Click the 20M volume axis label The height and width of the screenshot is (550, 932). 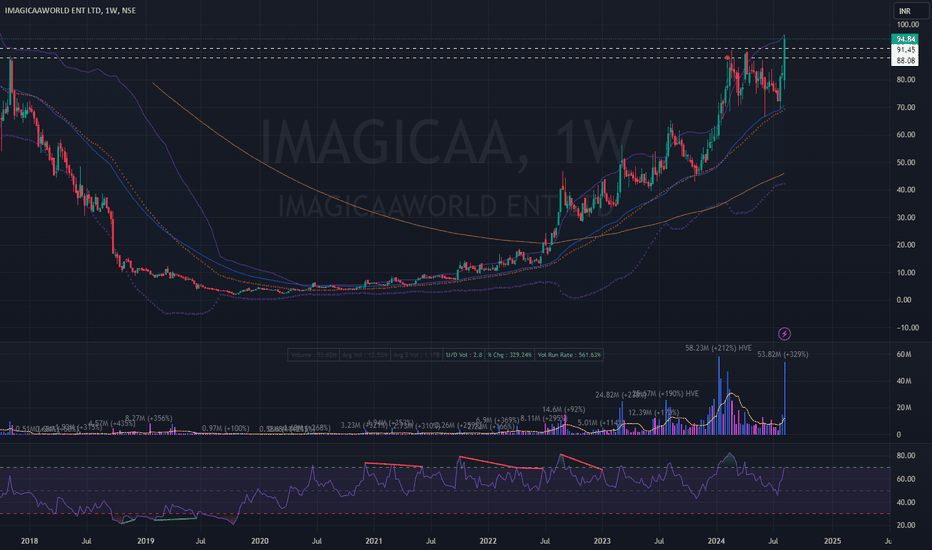coord(903,408)
